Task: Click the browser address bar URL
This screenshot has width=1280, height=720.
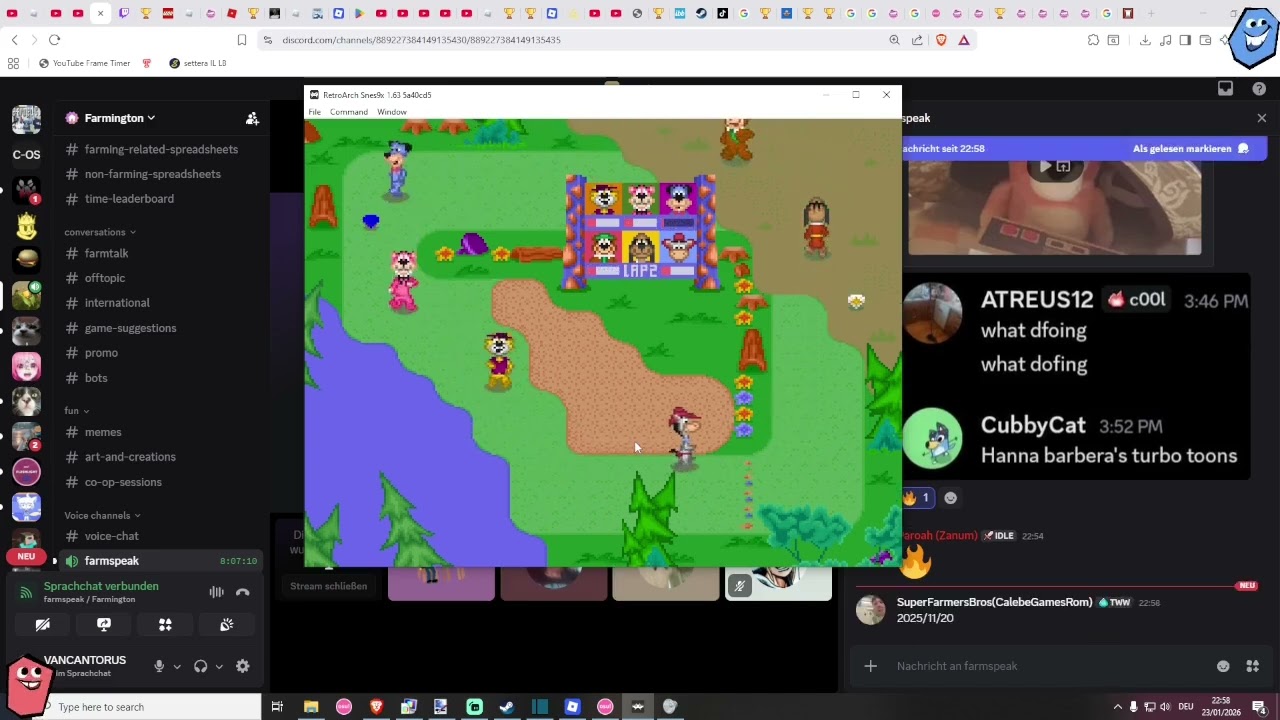Action: [421, 40]
